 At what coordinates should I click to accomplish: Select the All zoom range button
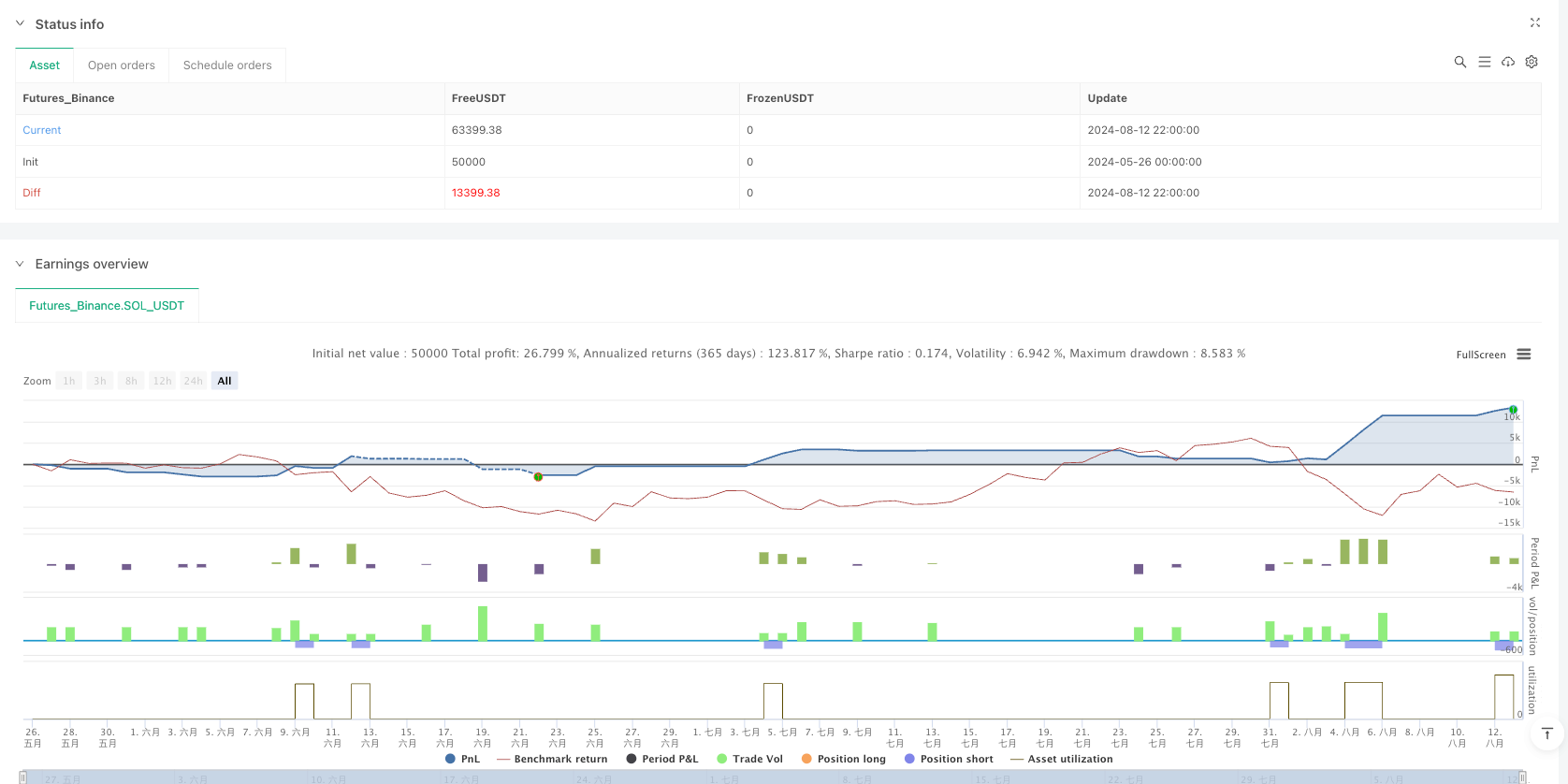click(225, 381)
